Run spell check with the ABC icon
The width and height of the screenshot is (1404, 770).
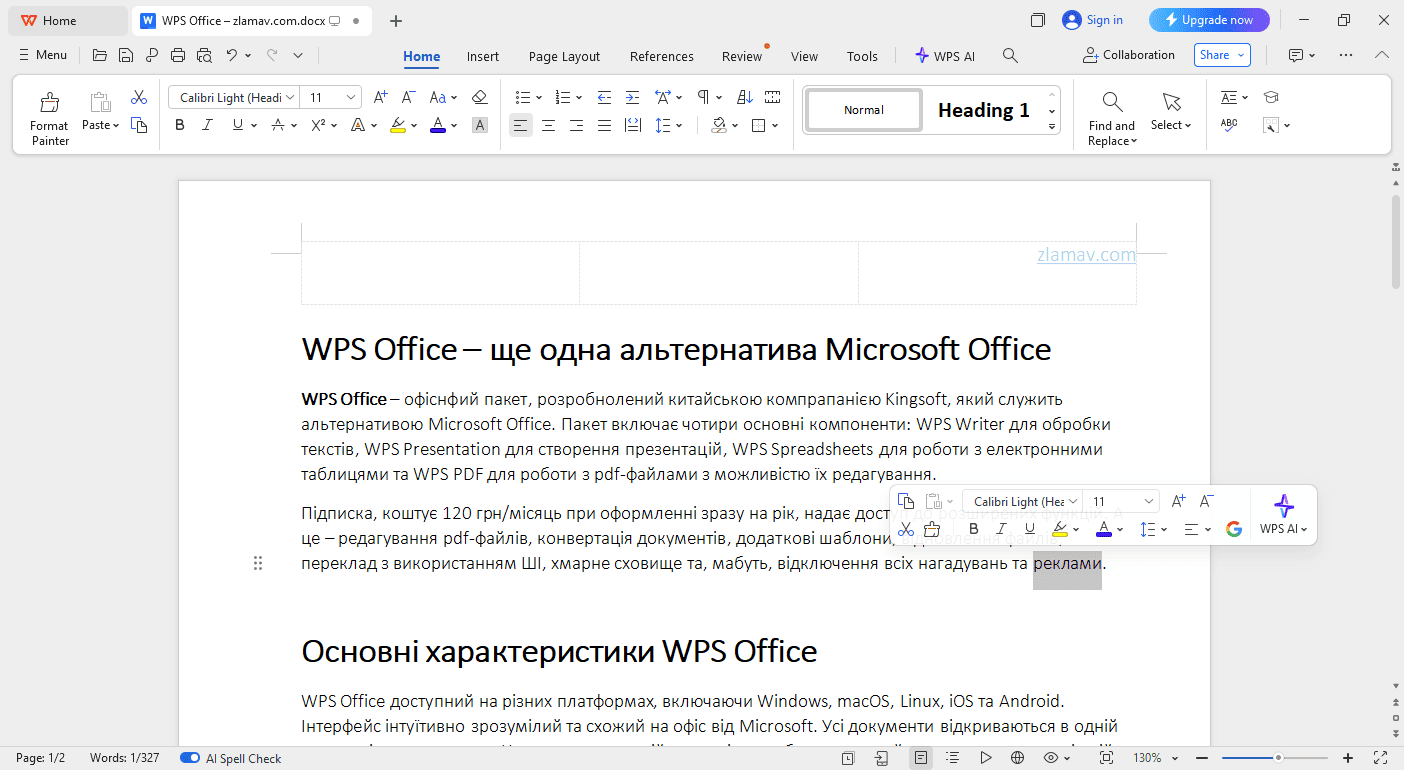coord(1229,125)
